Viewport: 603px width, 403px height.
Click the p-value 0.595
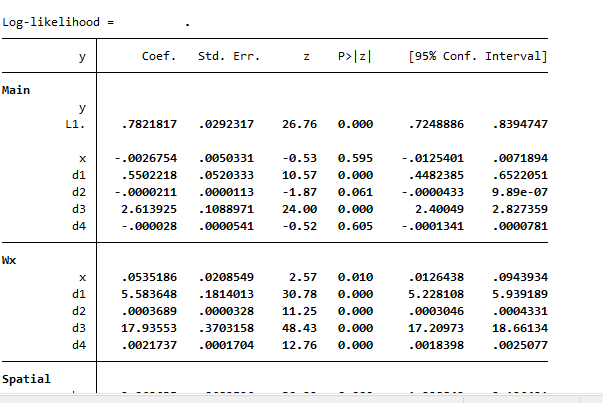355,158
